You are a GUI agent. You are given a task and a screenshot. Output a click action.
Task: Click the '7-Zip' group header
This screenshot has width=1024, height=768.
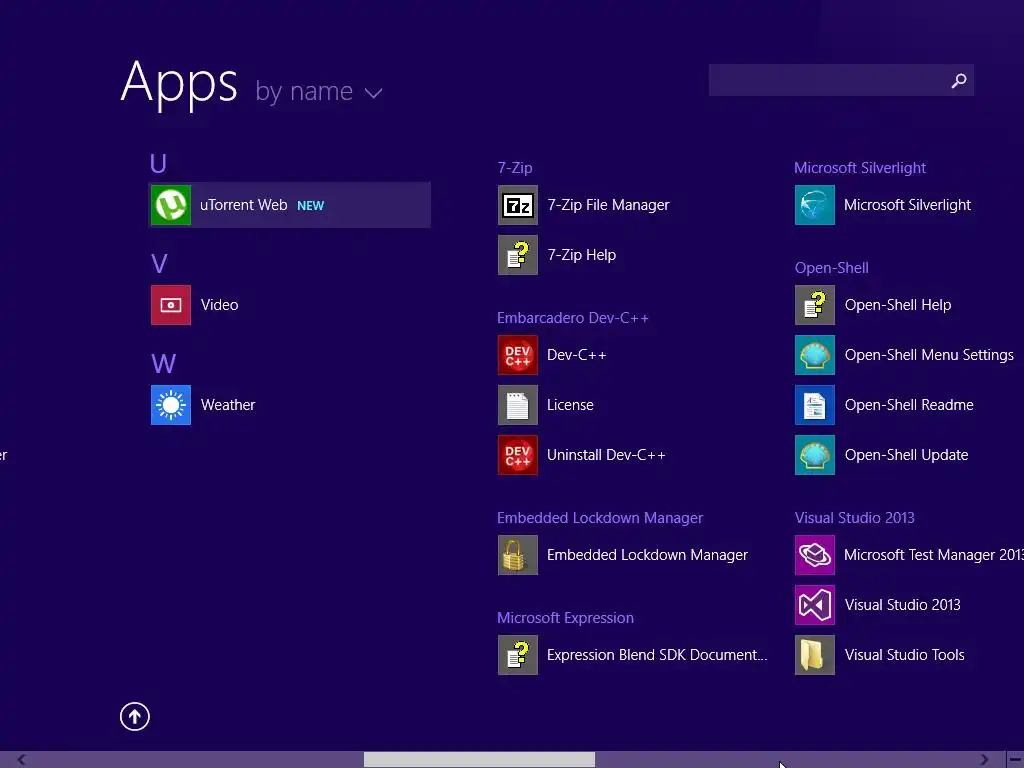[x=515, y=168]
